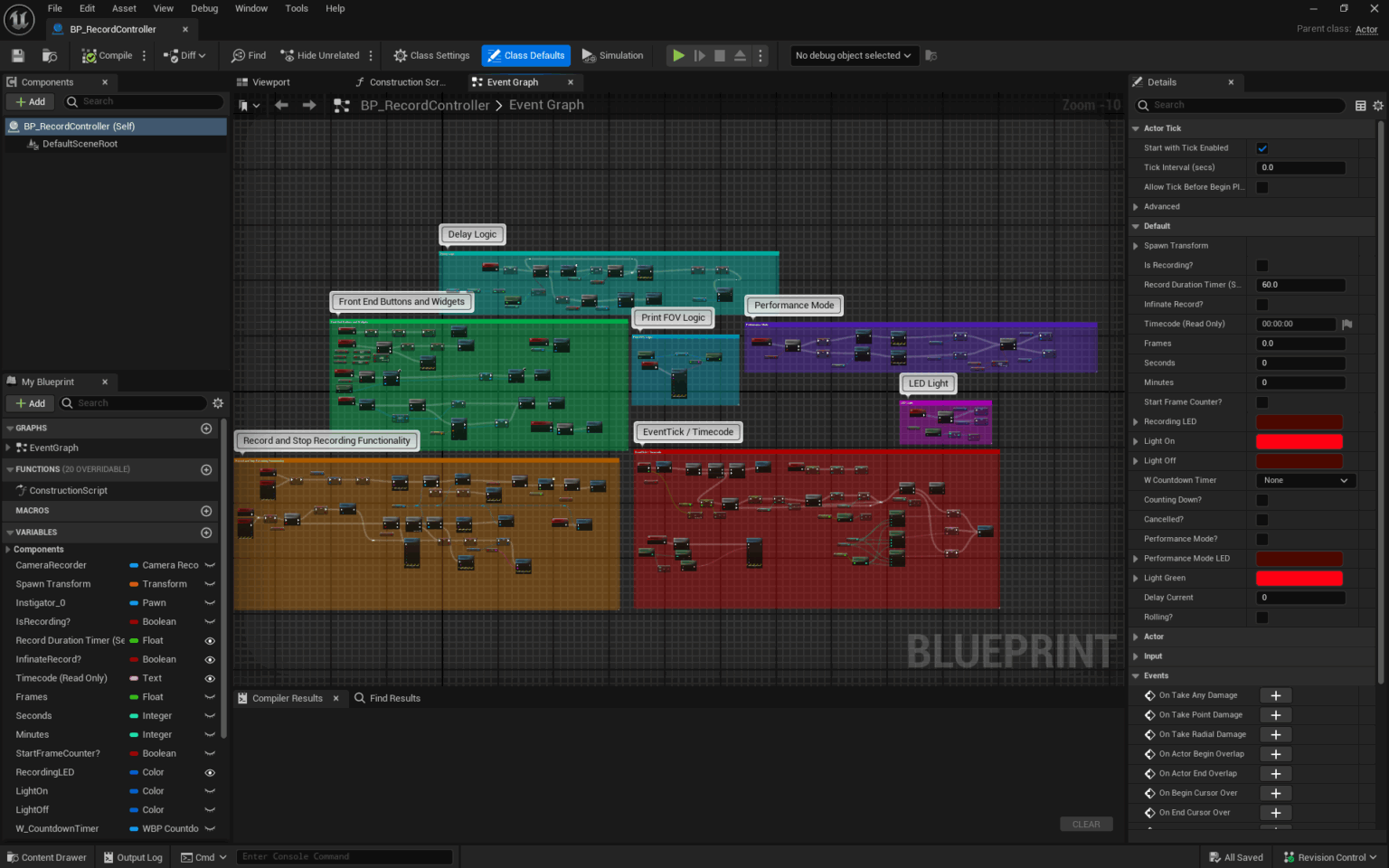Open the No debug object selected dropdown
This screenshot has height=868, width=1389.
pyautogui.click(x=853, y=55)
